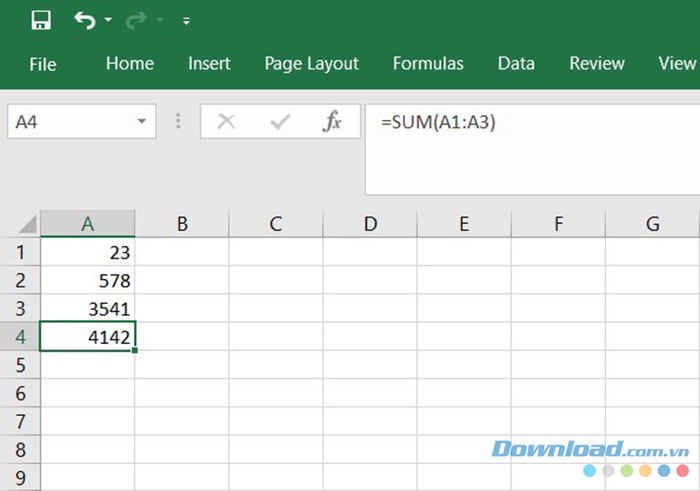Open the Undo history dropdown arrow
Image resolution: width=700 pixels, height=491 pixels.
[x=107, y=21]
